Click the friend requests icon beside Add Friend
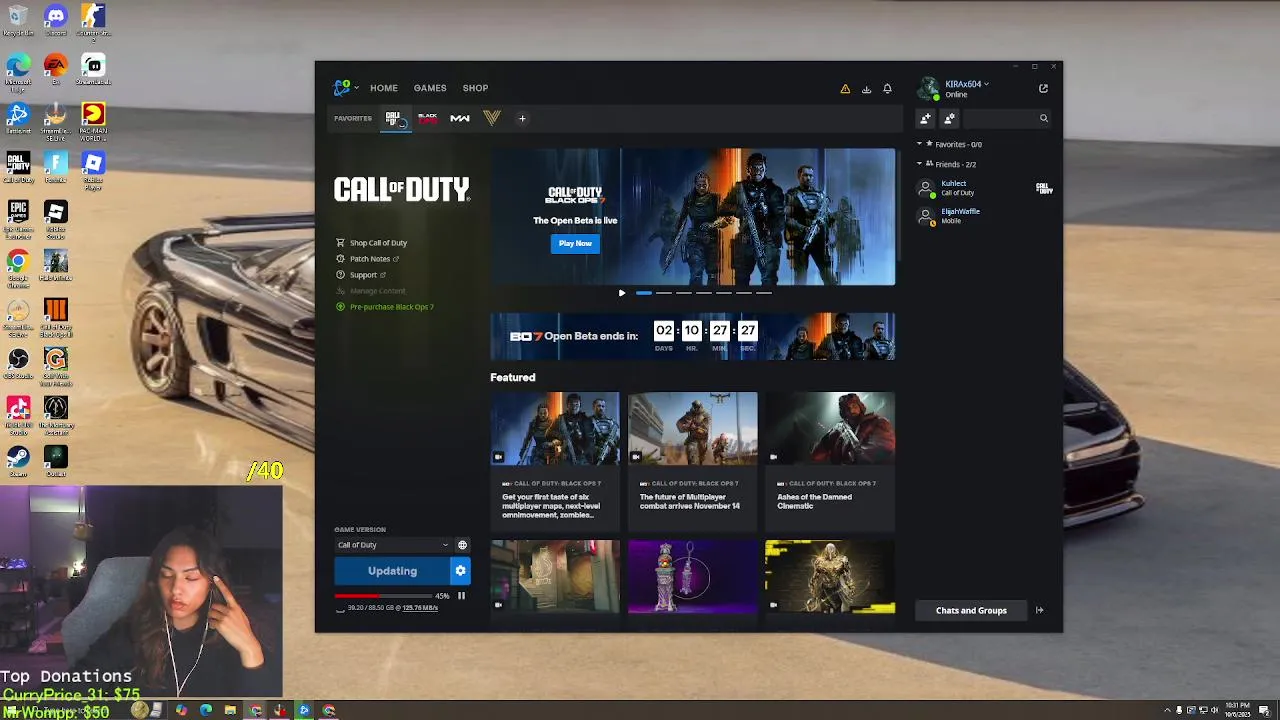The width and height of the screenshot is (1280, 720). [949, 118]
